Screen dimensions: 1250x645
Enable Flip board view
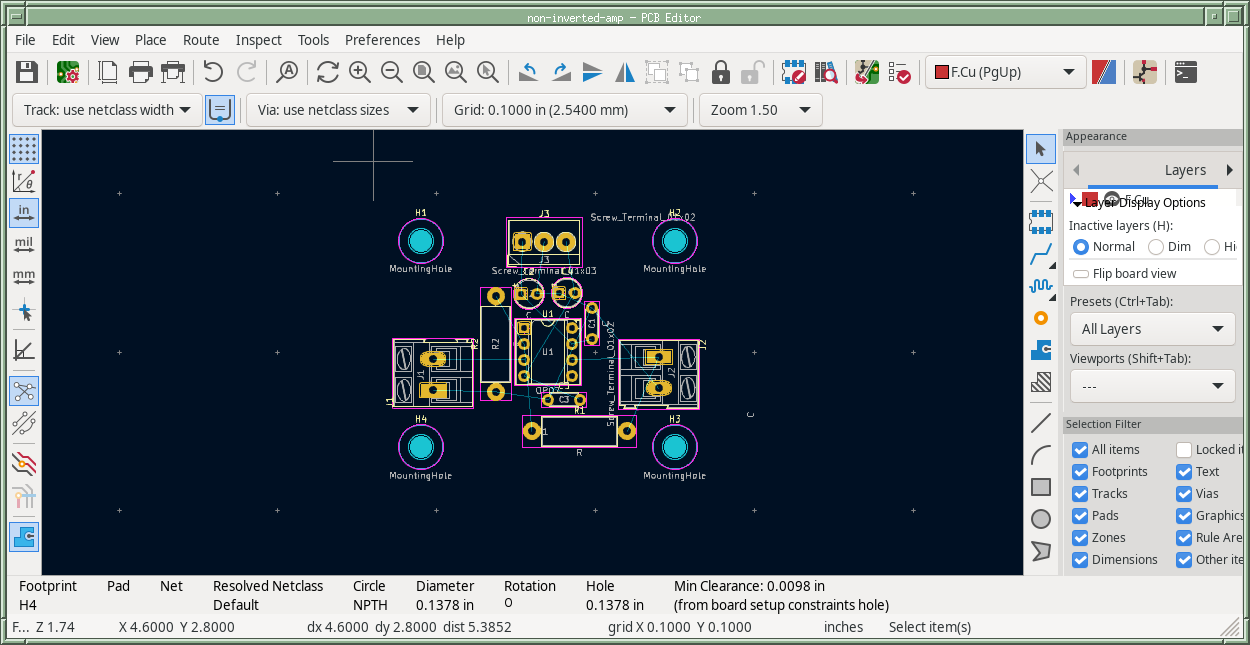pyautogui.click(x=1123, y=274)
